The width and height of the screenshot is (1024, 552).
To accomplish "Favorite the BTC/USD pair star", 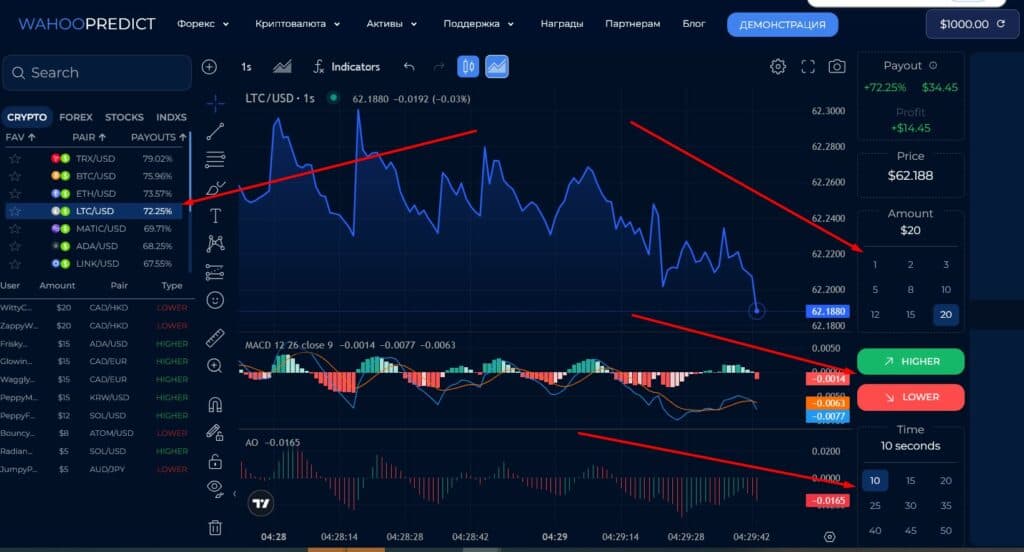I will tap(15, 176).
